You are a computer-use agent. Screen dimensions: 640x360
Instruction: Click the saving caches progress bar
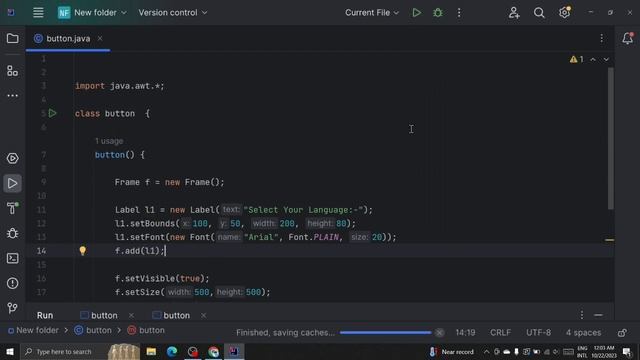click(385, 333)
